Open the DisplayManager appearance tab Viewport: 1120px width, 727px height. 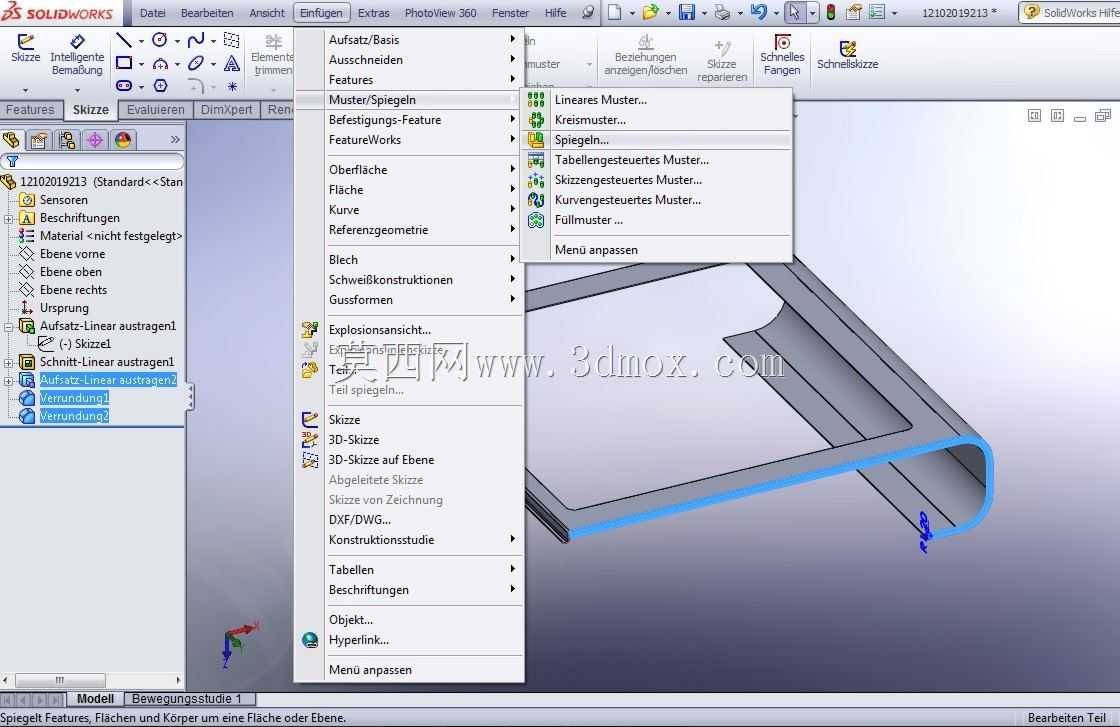click(x=123, y=140)
